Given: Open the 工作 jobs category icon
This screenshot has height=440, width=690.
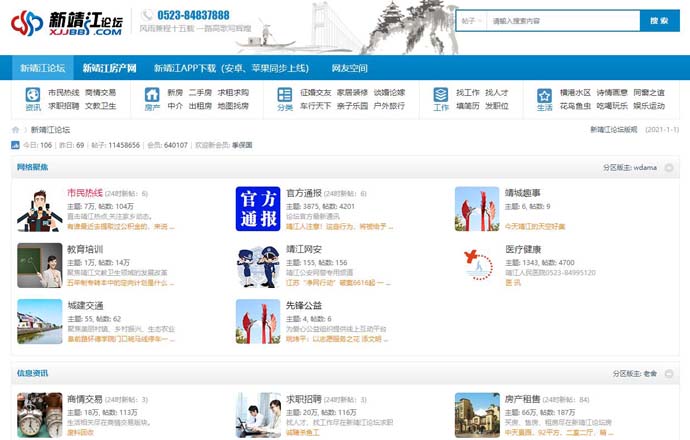Looking at the screenshot, I should (441, 99).
